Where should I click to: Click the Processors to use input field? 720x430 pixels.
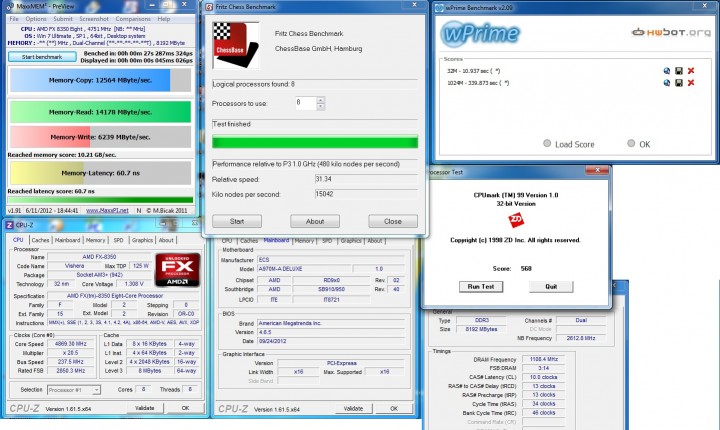pyautogui.click(x=306, y=103)
